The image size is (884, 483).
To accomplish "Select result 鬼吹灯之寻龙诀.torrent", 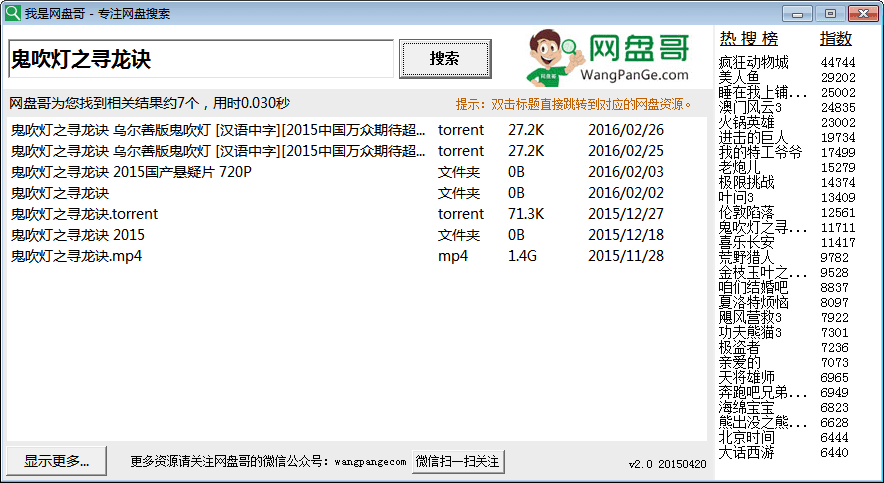I will (x=356, y=214).
